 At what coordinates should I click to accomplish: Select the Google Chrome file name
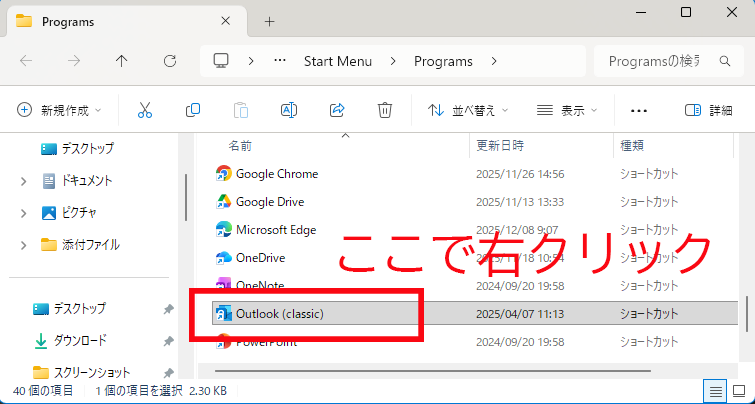click(x=277, y=173)
